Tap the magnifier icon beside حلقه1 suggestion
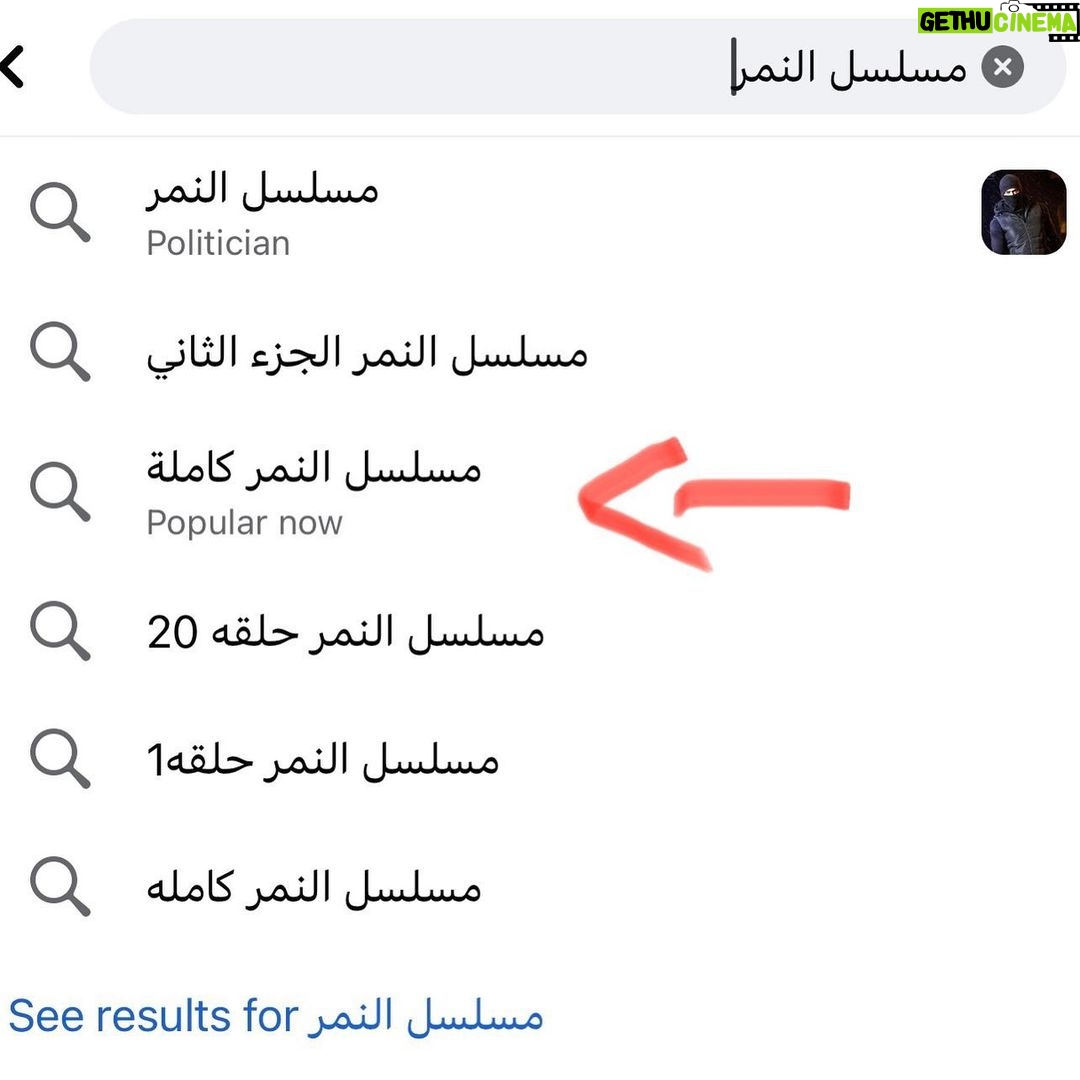This screenshot has width=1080, height=1080. pos(60,758)
